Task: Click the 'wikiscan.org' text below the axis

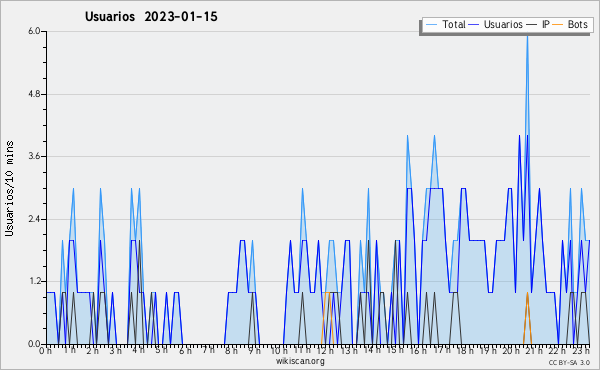Action: (x=300, y=361)
